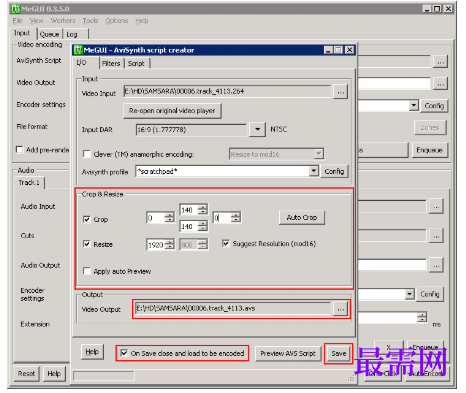466x393 pixels.
Task: Adjust the top crop 140 stepper
Action: point(202,210)
